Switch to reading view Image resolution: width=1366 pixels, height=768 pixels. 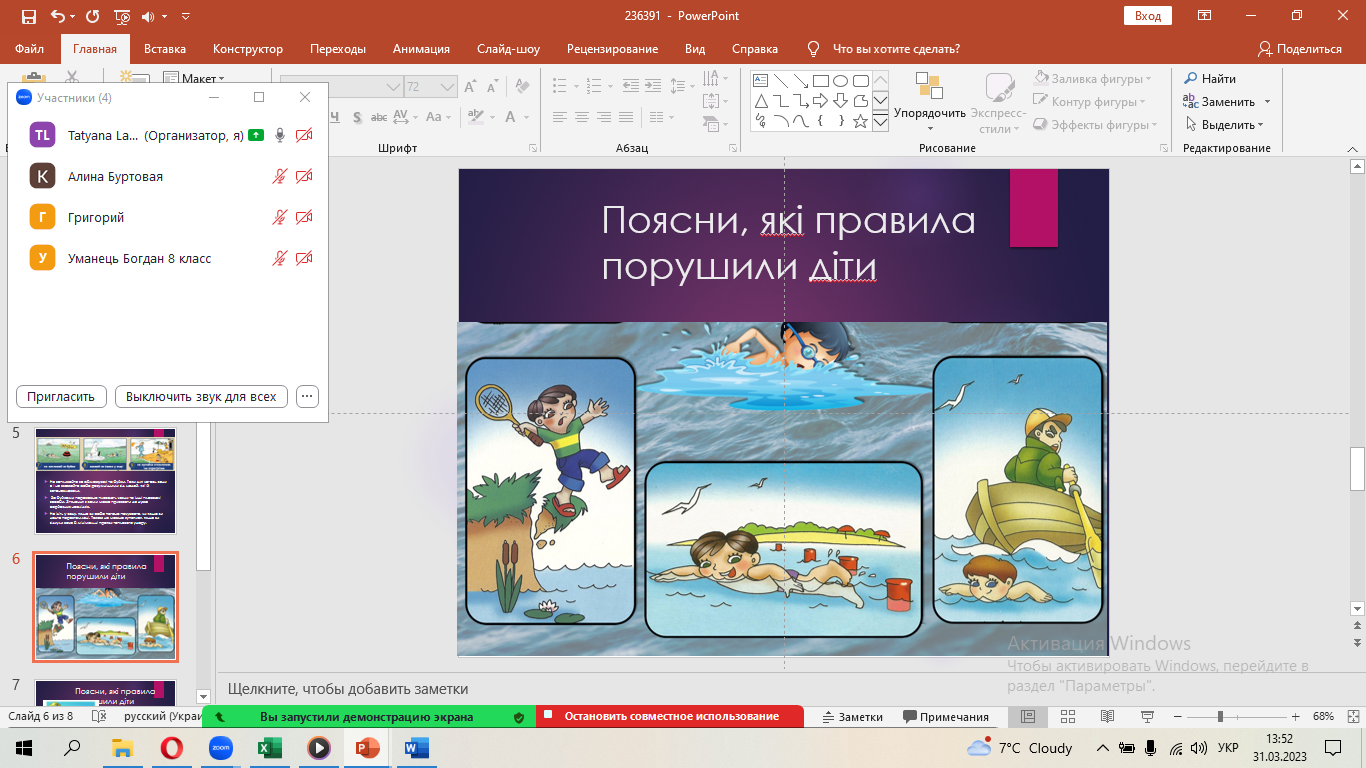pos(1107,717)
